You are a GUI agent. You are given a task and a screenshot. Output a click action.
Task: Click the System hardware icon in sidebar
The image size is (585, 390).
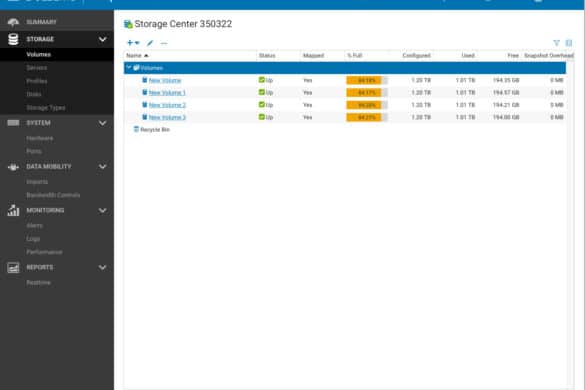tap(13, 123)
